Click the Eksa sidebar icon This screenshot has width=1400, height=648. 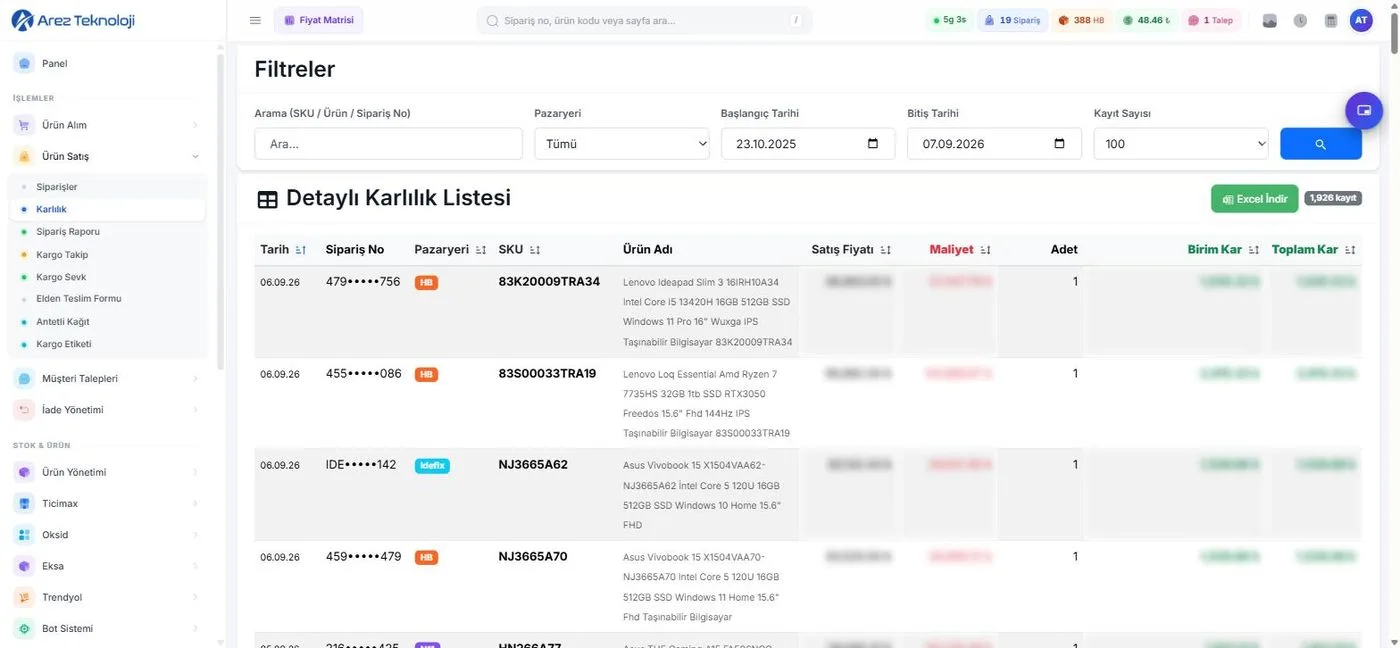coord(24,566)
